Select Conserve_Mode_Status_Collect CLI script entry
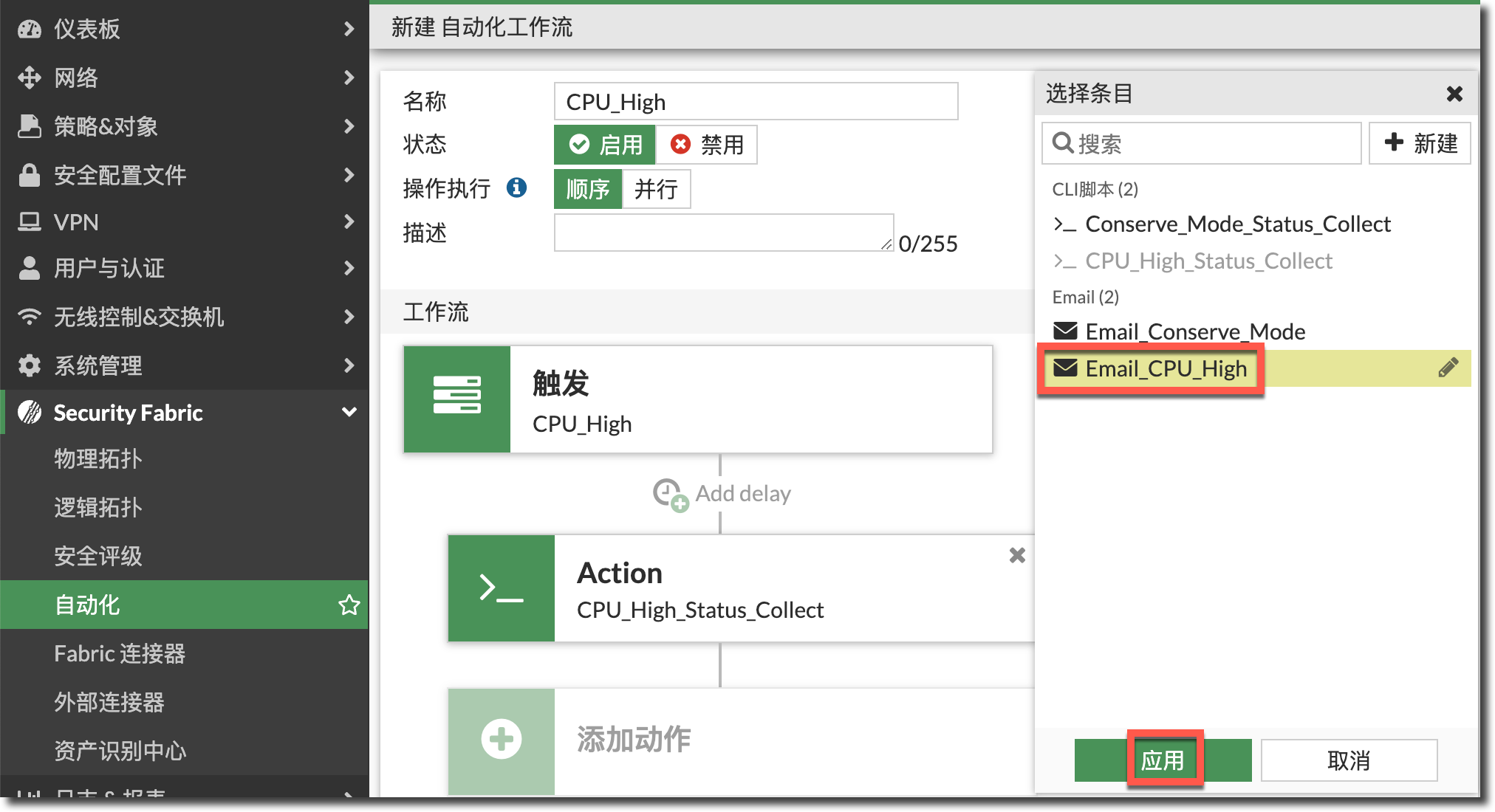1495x812 pixels. coord(1238,224)
